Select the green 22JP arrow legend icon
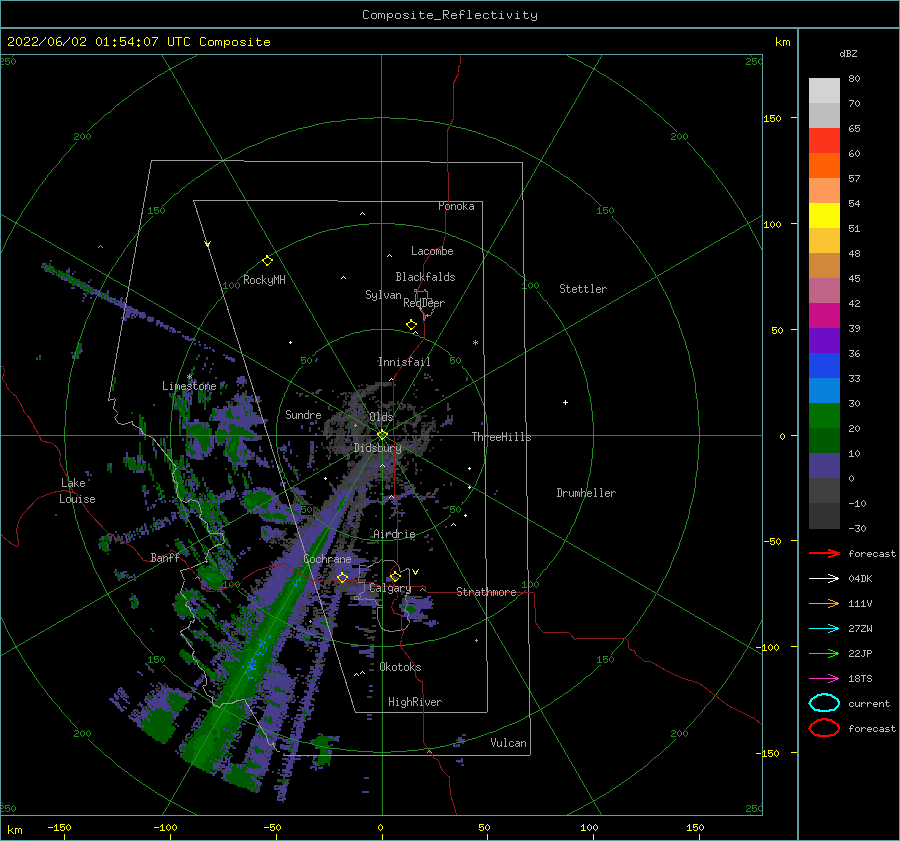Screen dimensions: 900x841 (824, 653)
